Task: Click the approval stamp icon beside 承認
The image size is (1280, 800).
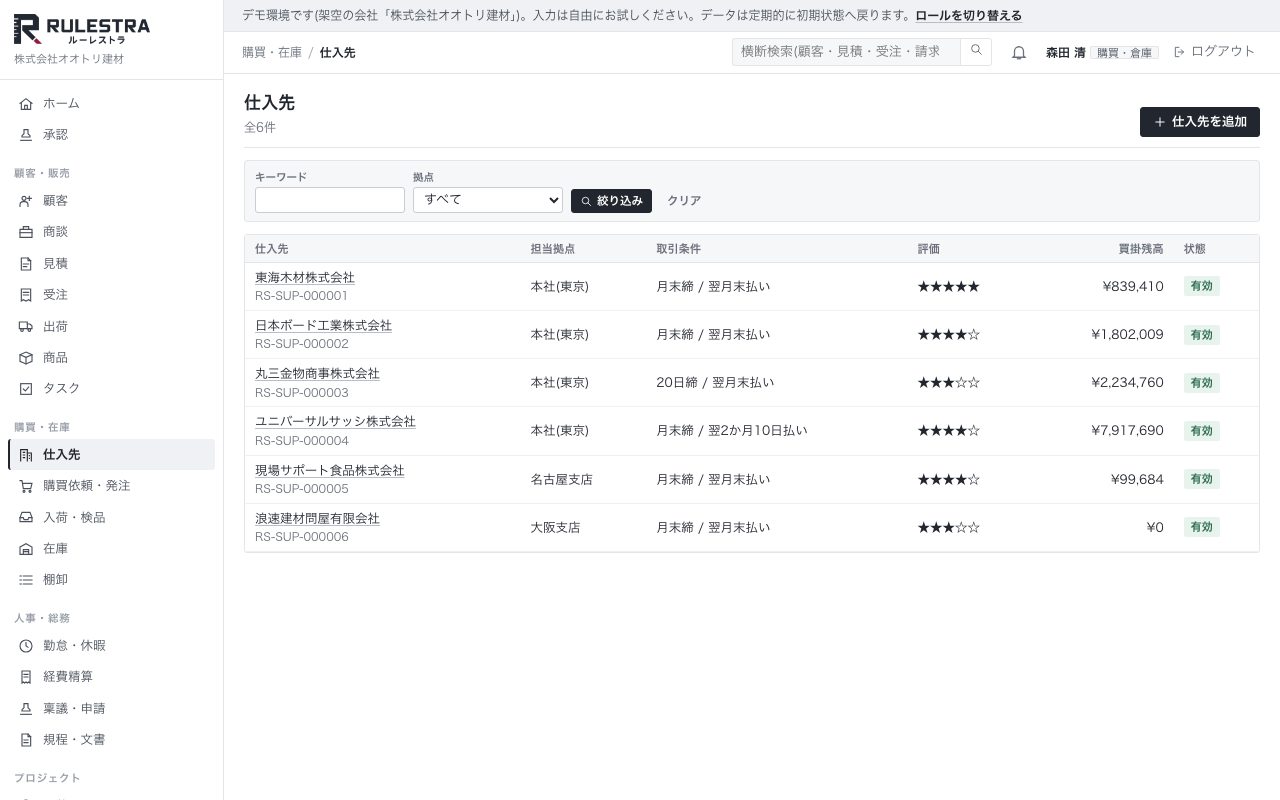Action: [26, 135]
